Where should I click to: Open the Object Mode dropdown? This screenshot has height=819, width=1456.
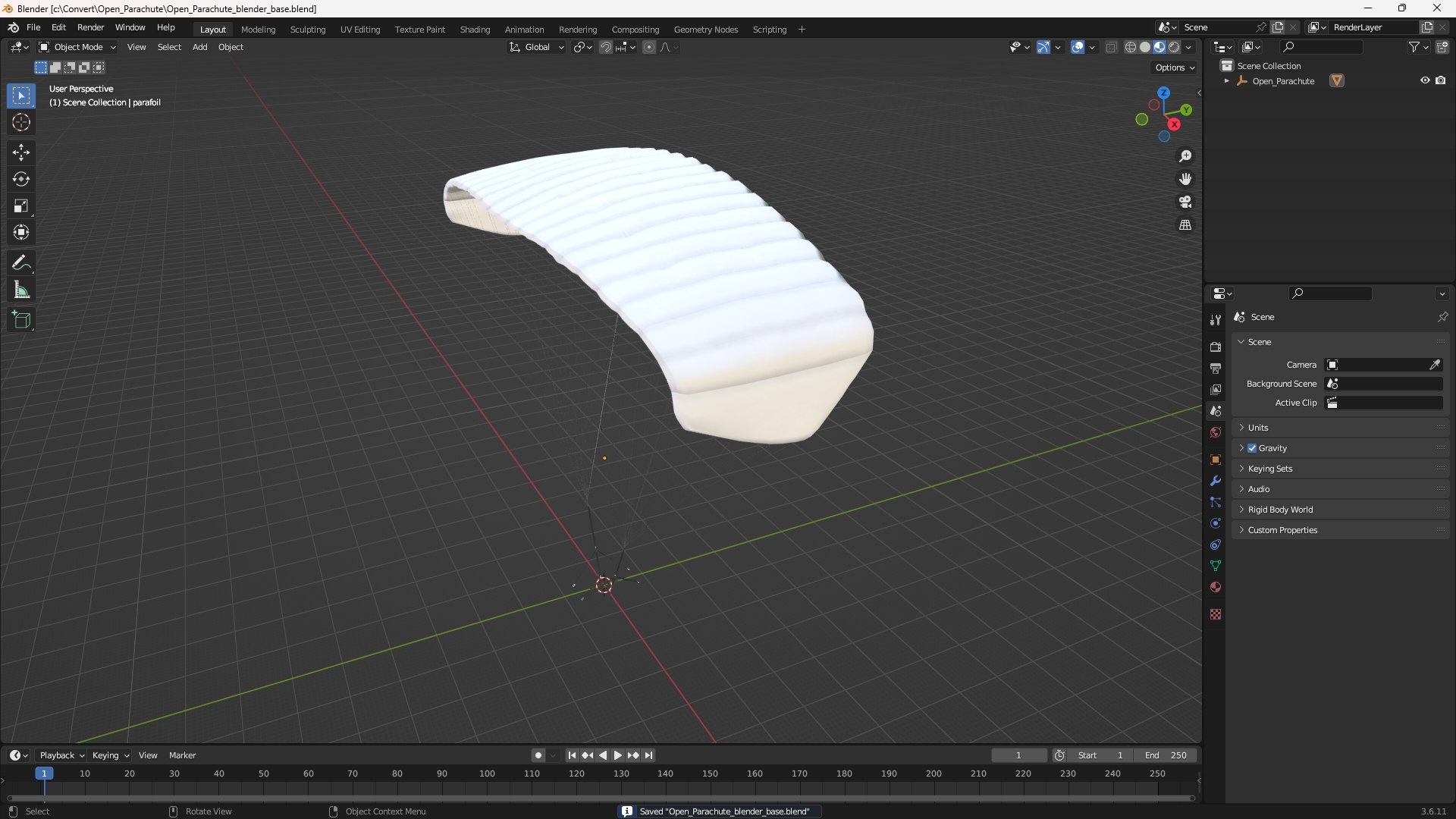[77, 47]
